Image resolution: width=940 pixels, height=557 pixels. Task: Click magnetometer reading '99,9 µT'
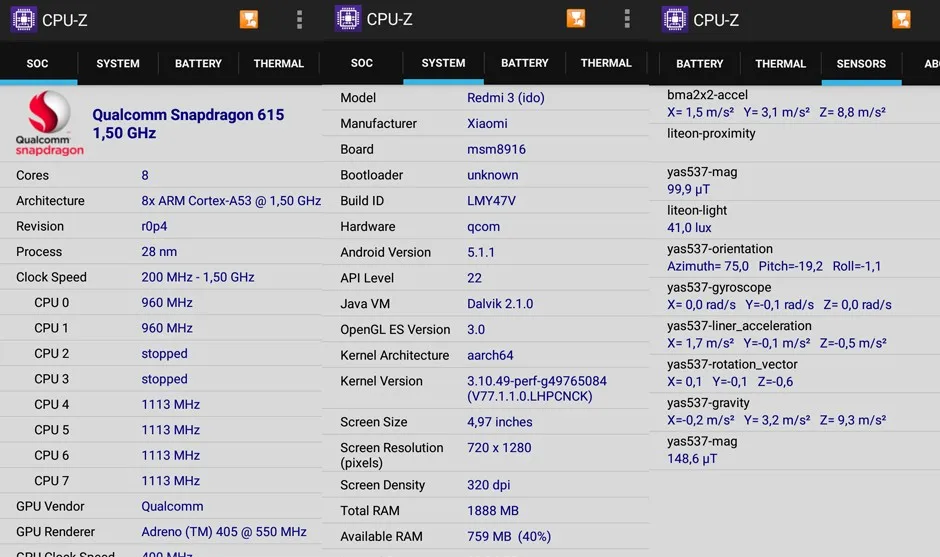688,189
